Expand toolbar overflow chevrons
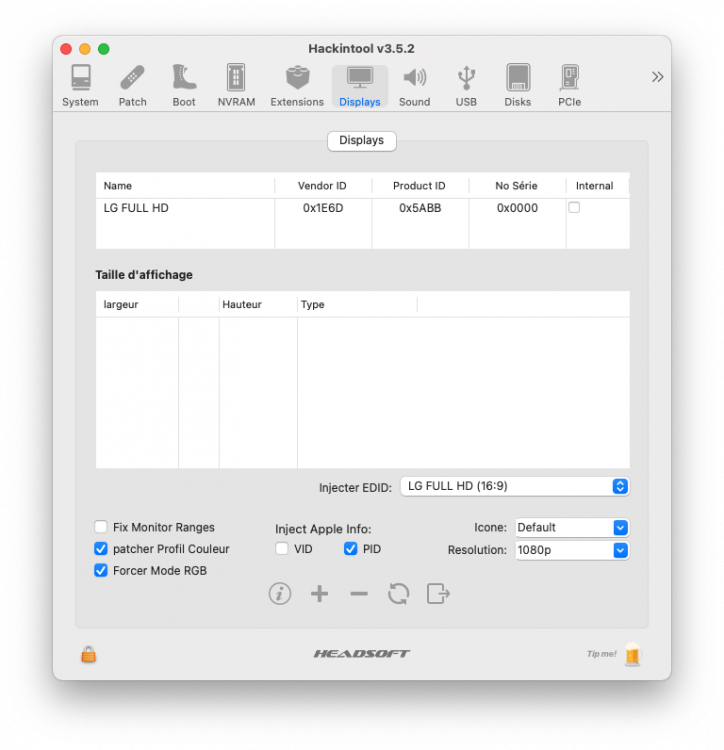724x750 pixels. [658, 77]
